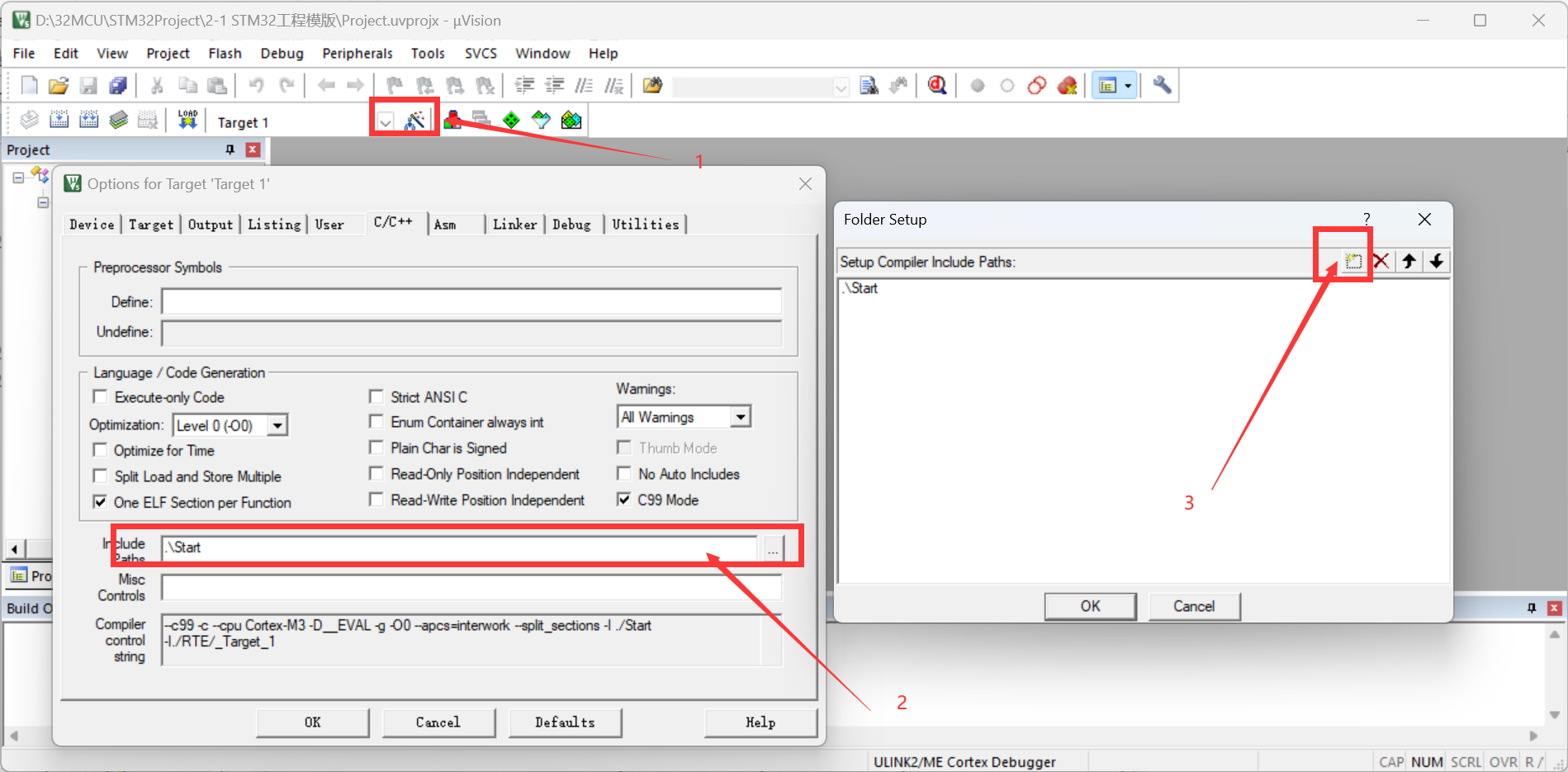Collapse the Project tree root node

point(18,178)
